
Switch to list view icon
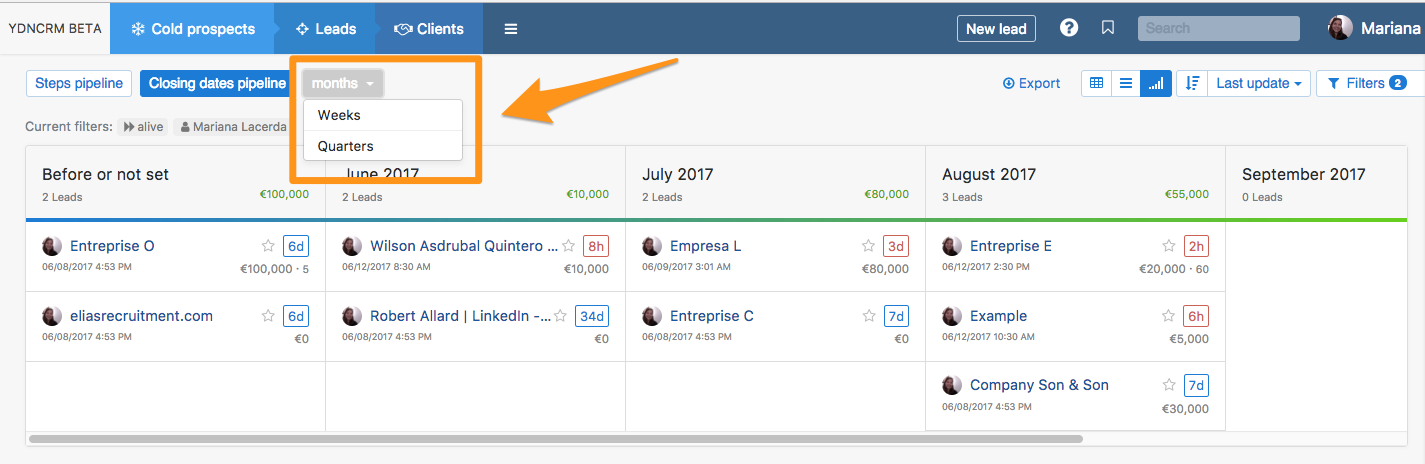point(1126,84)
